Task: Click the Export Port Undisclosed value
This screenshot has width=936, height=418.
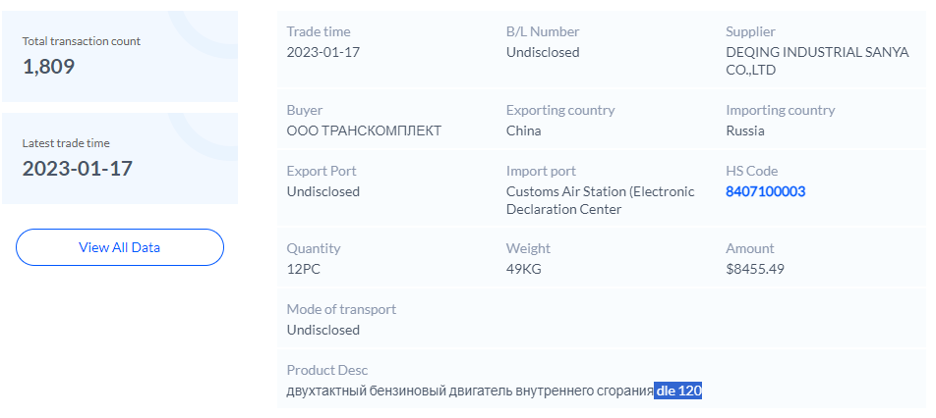Action: pyautogui.click(x=323, y=191)
